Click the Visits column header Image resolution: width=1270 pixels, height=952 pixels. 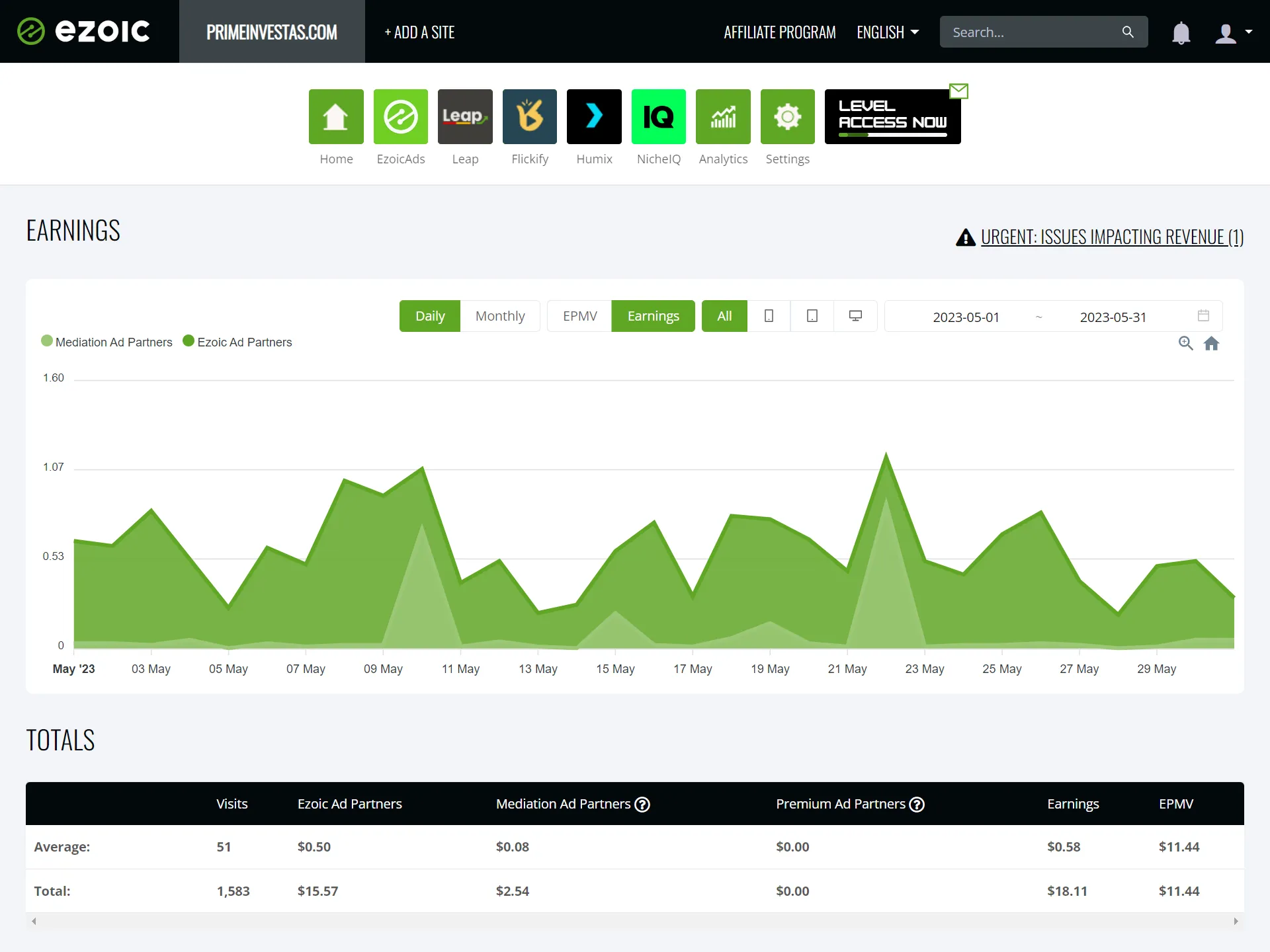(232, 804)
